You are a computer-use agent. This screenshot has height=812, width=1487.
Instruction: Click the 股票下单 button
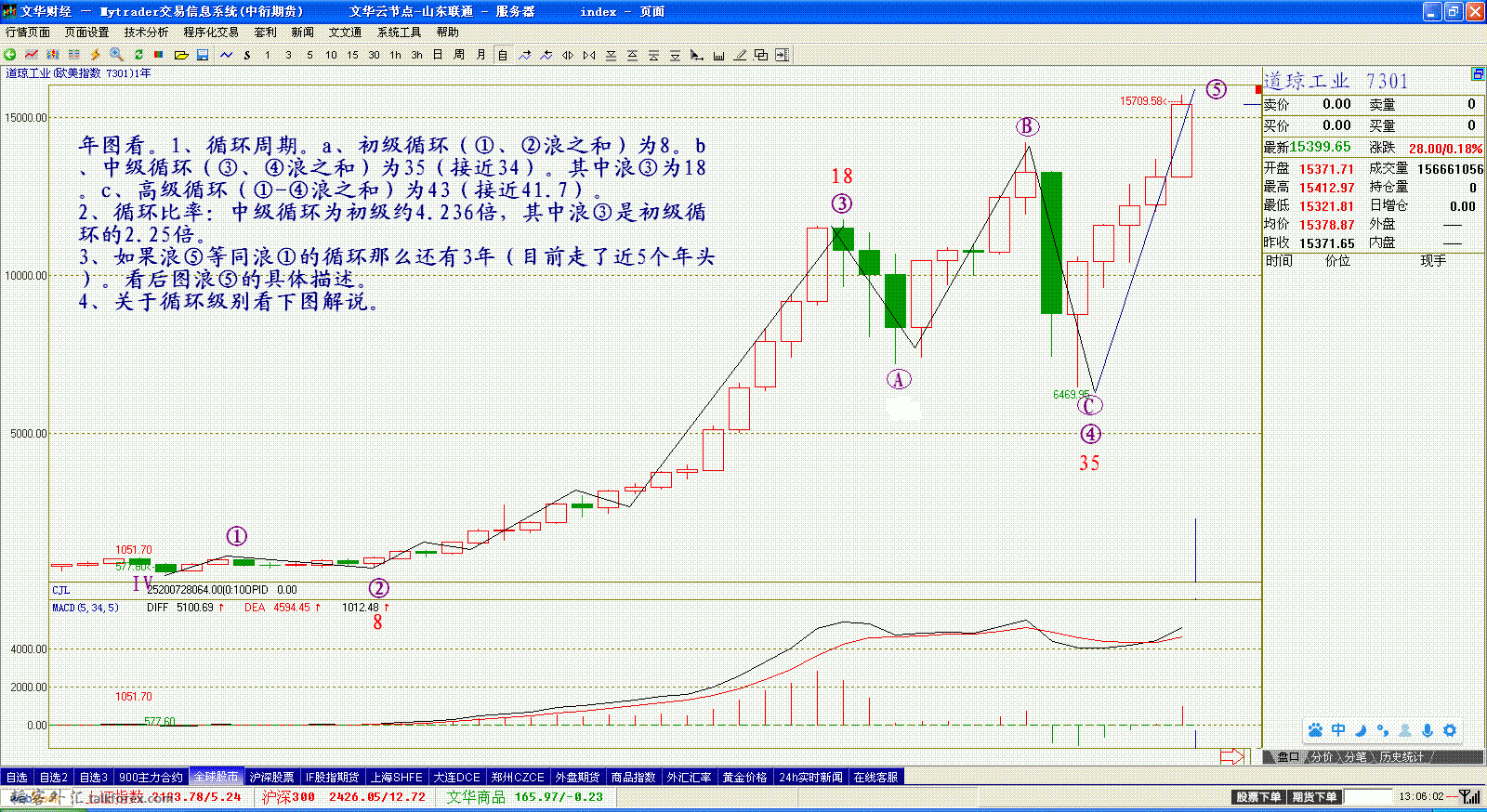click(x=1258, y=797)
